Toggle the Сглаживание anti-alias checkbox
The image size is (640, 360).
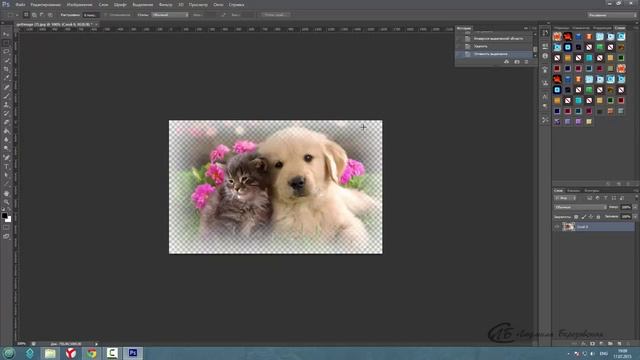(106, 15)
